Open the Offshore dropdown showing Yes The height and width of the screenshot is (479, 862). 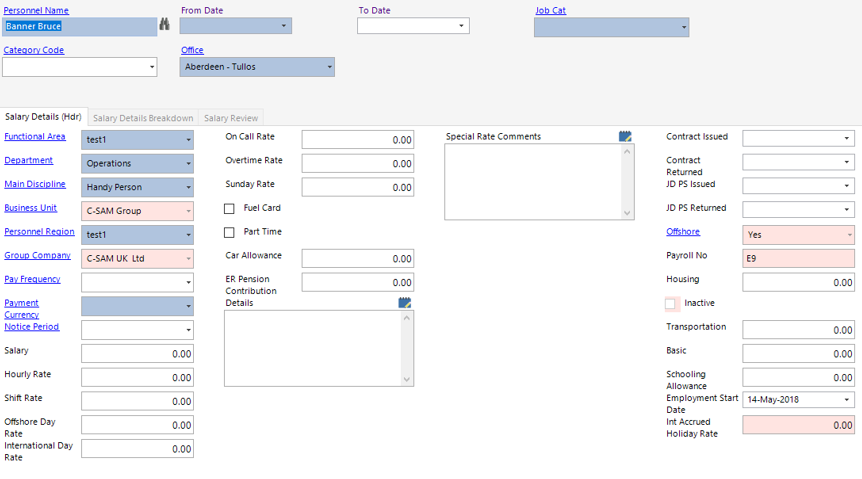click(x=849, y=235)
